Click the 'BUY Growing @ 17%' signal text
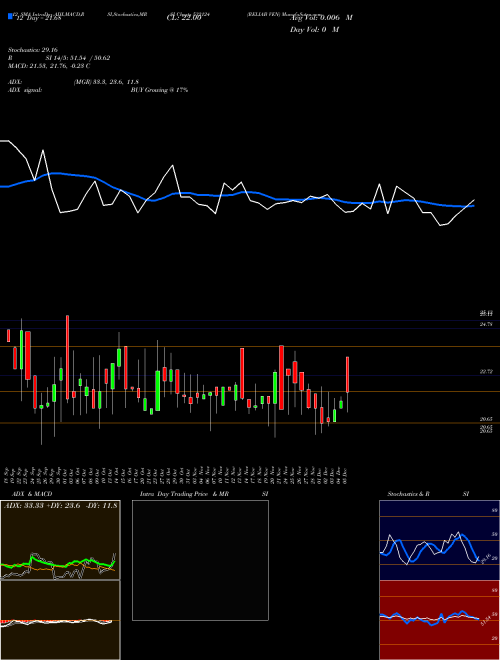500x660 pixels. pyautogui.click(x=159, y=90)
